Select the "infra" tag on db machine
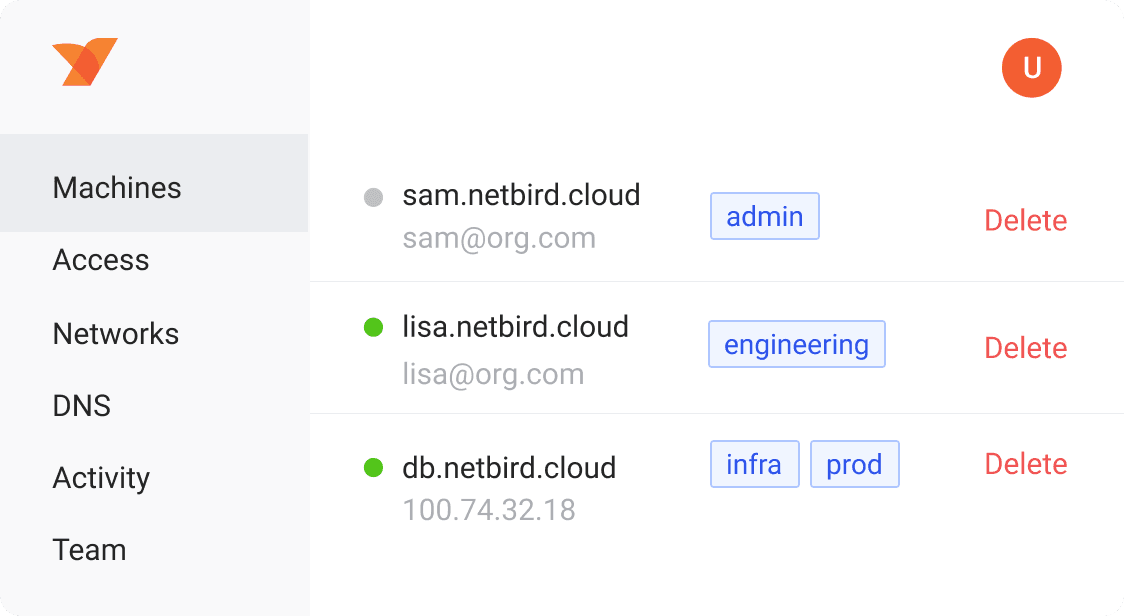1124x616 pixels. coord(754,464)
